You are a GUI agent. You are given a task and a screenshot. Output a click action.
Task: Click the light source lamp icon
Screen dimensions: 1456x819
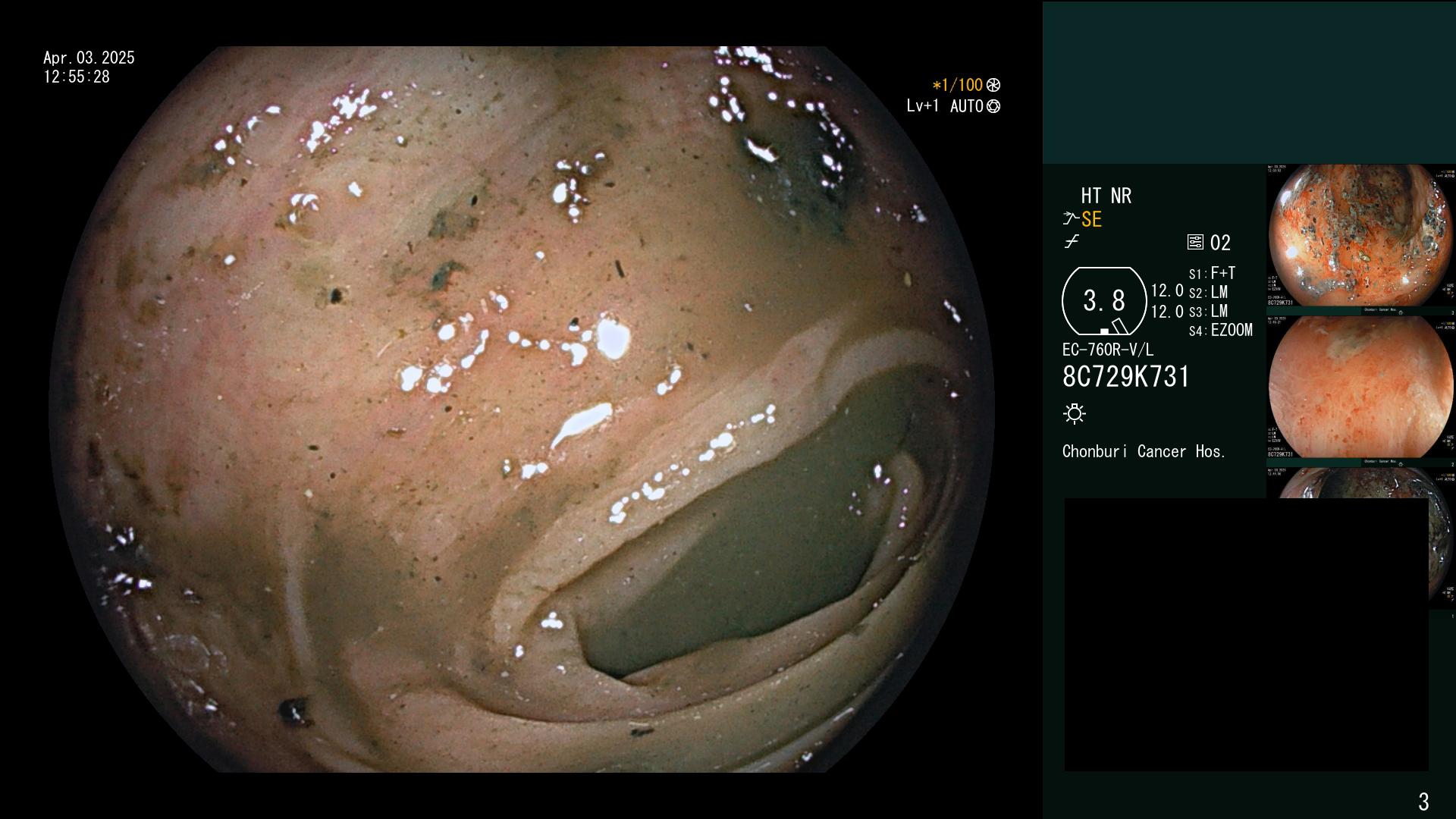1075,413
